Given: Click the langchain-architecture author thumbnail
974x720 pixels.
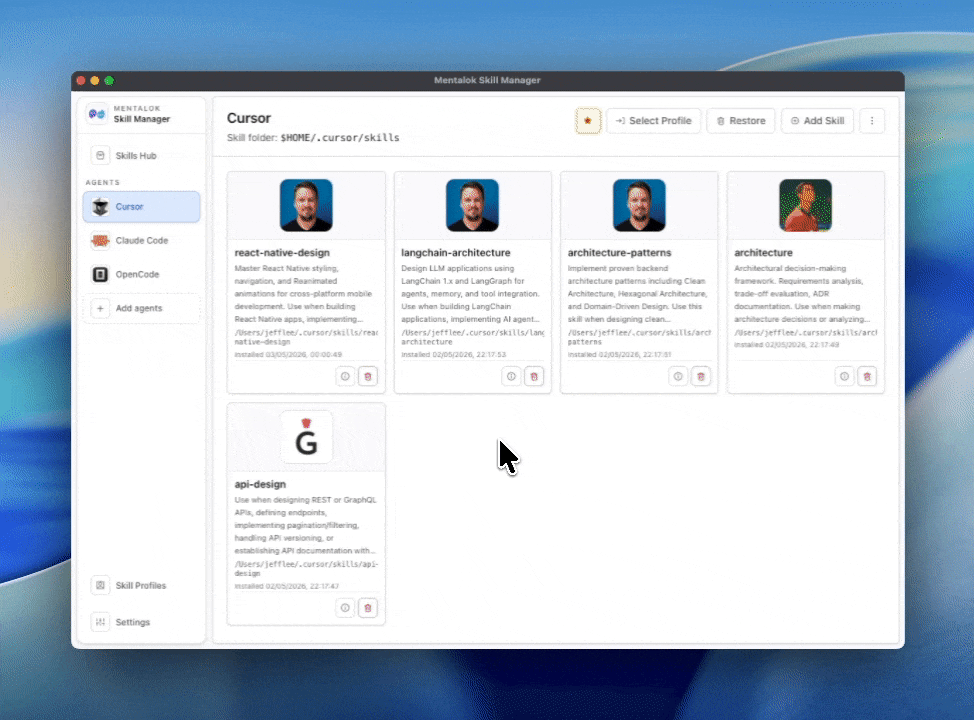Looking at the screenshot, I should tap(473, 206).
